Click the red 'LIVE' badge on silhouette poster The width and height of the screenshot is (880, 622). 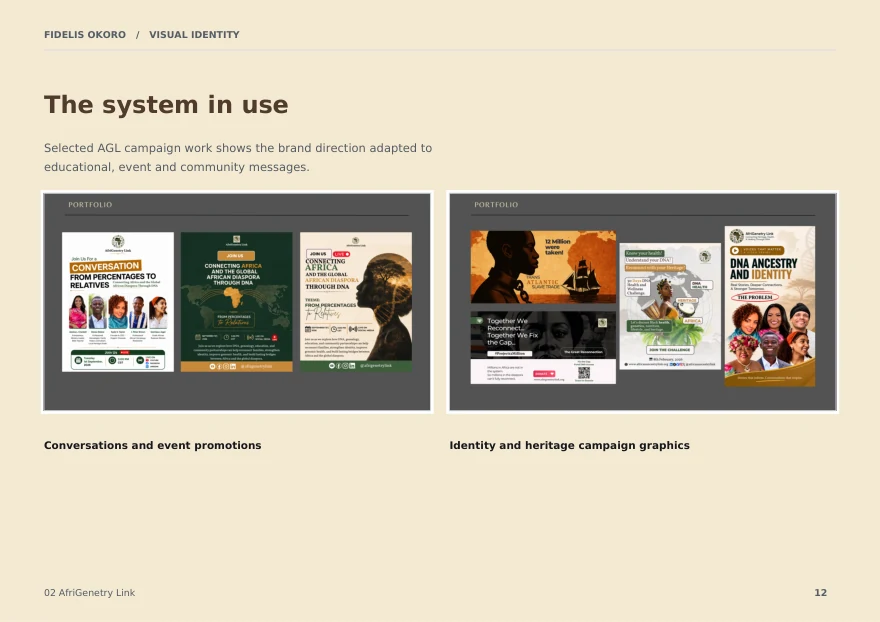pyautogui.click(x=341, y=254)
